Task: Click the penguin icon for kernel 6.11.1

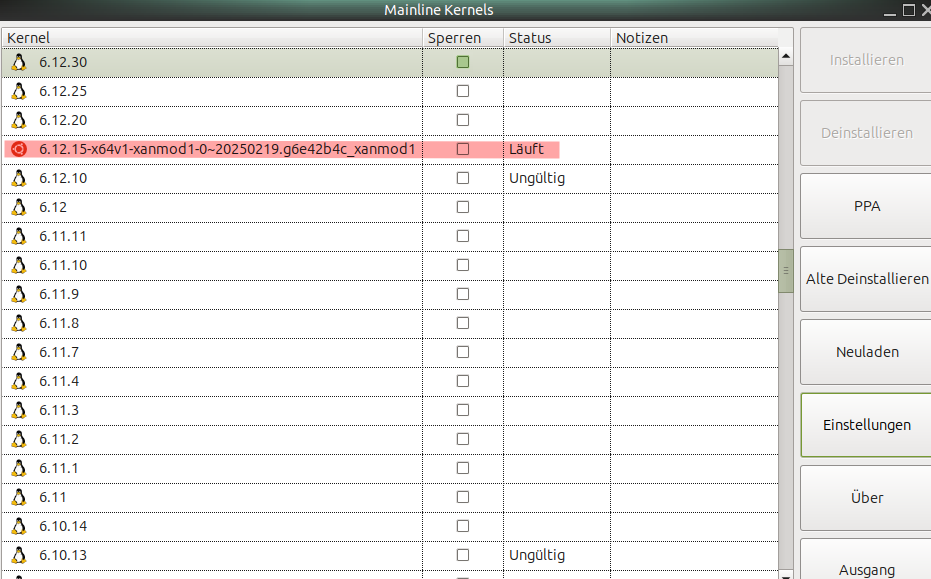Action: [19, 469]
